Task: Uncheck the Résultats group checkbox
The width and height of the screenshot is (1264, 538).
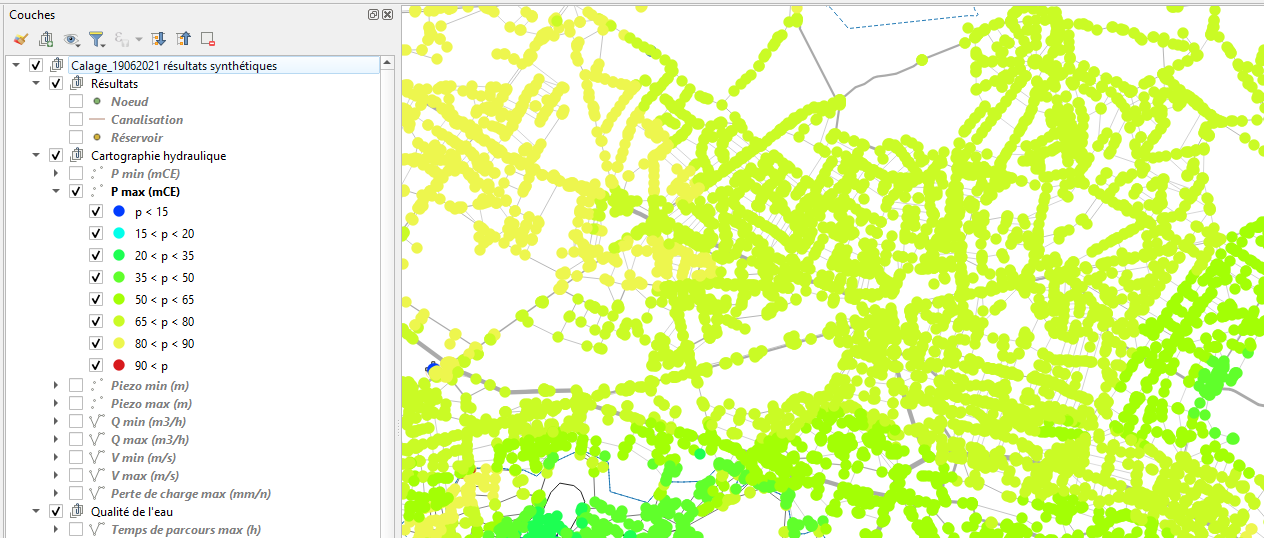Action: (56, 84)
